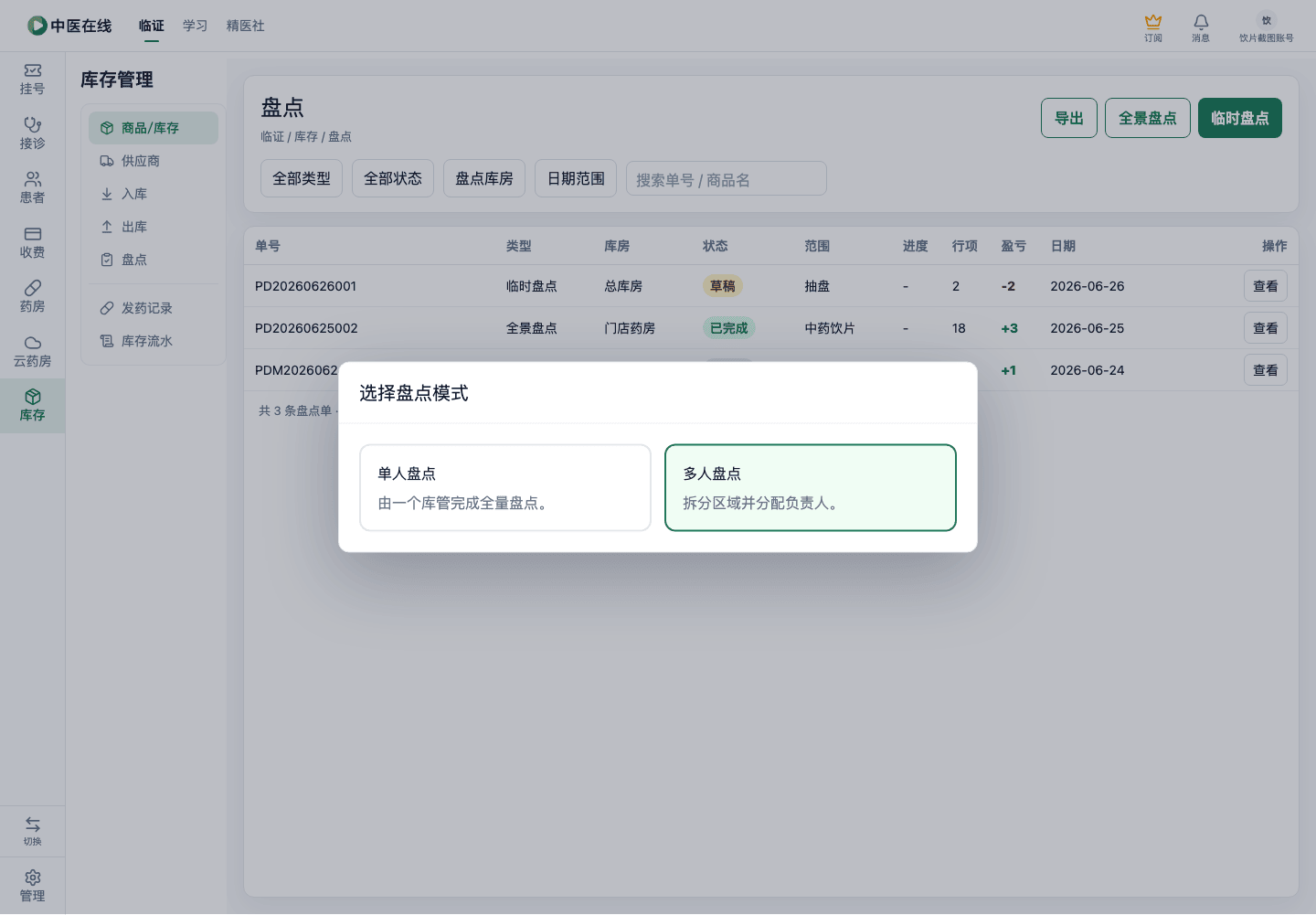Open 药房 pharmacy sidebar item
Image resolution: width=1316 pixels, height=915 pixels.
coord(33,297)
